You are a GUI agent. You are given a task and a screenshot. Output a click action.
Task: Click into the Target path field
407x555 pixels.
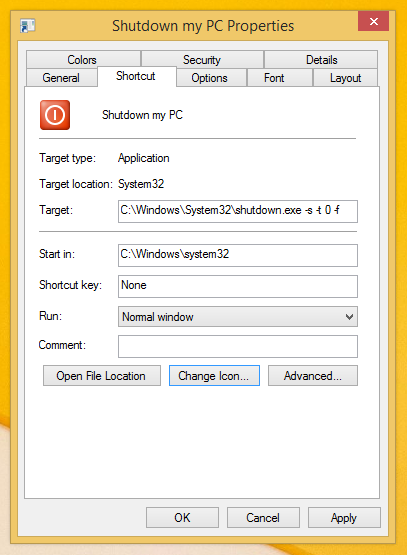[x=238, y=211]
